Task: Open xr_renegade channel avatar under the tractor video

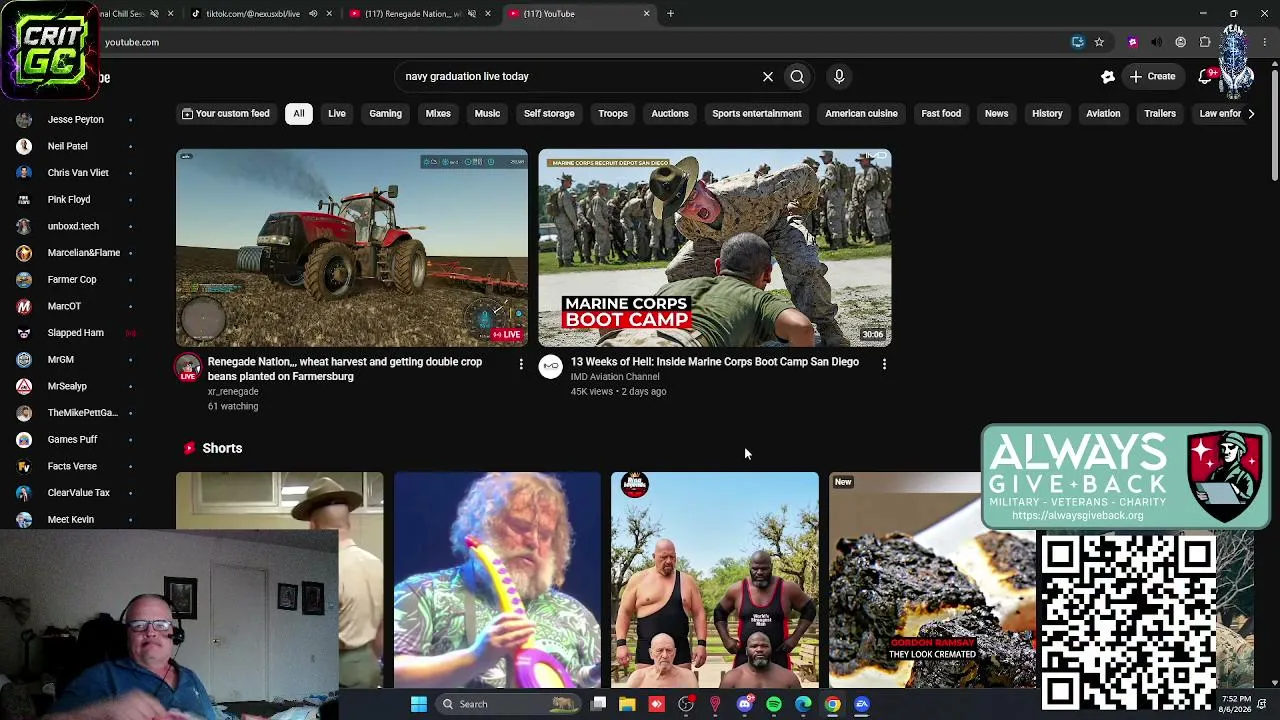Action: pos(188,367)
